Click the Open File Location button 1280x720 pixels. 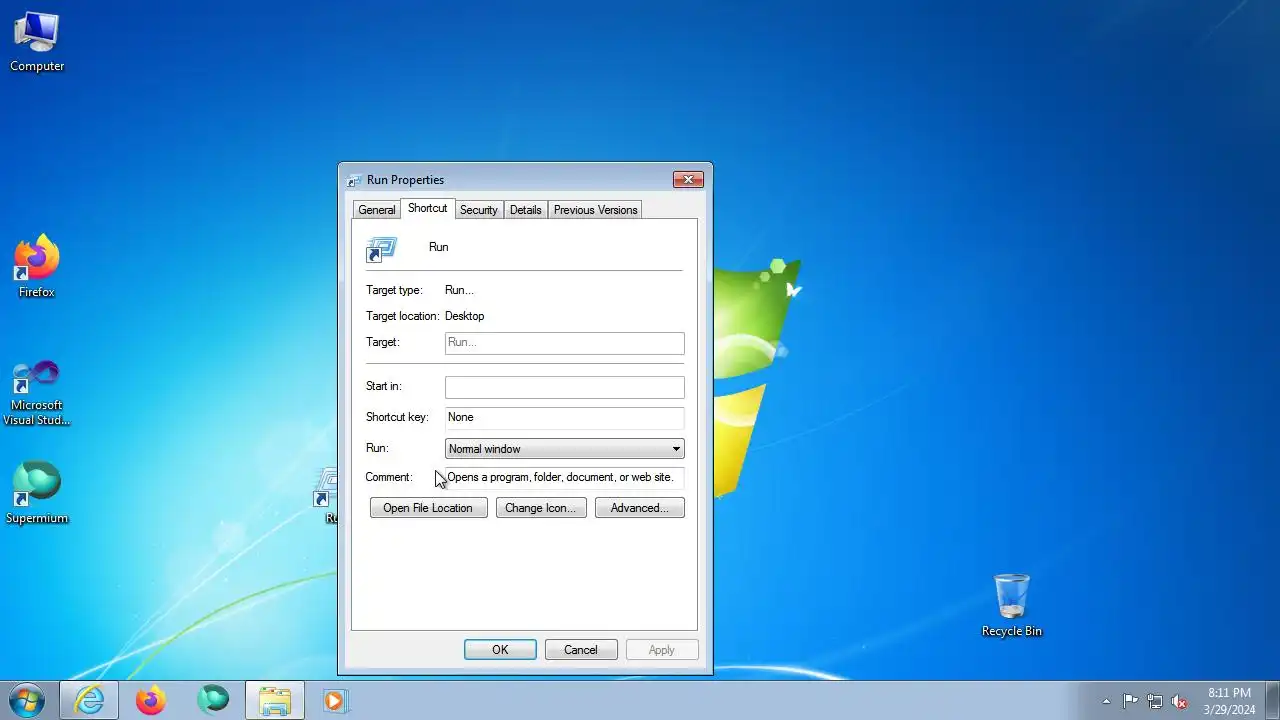(x=428, y=508)
